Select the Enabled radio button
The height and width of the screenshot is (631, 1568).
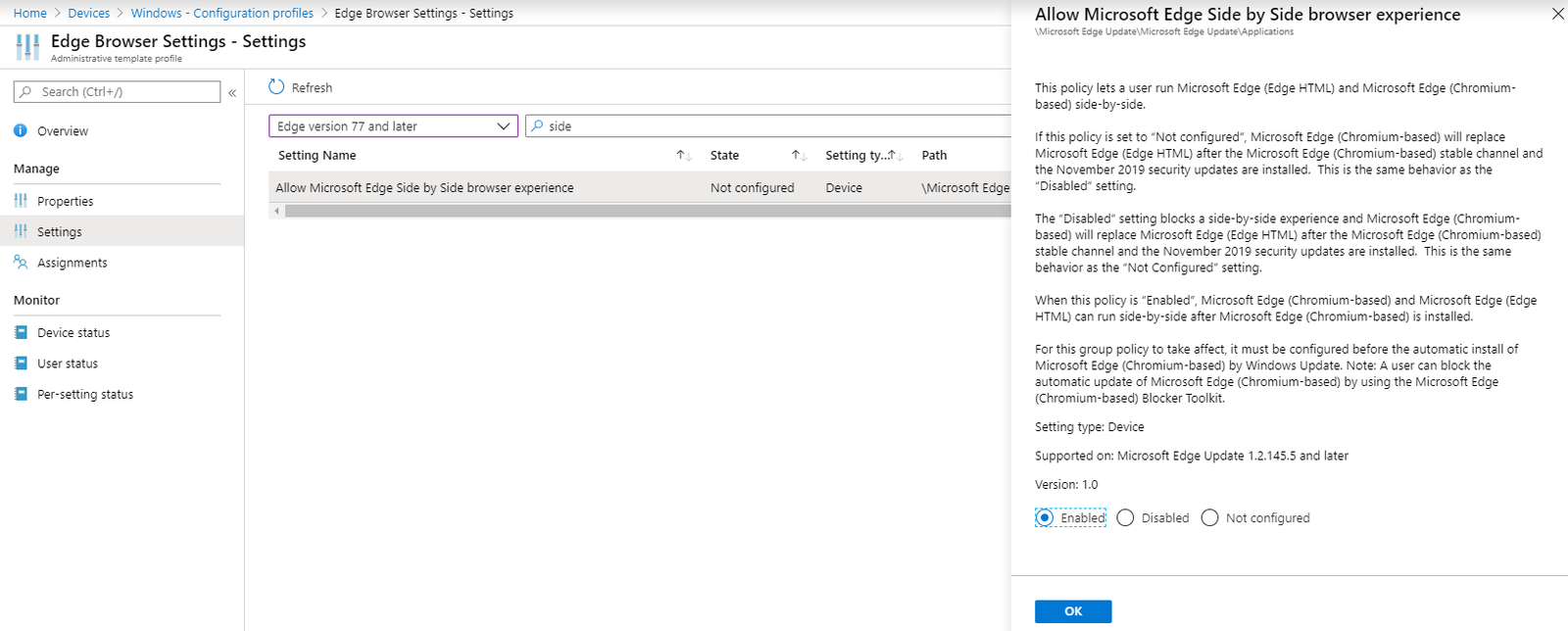(x=1045, y=517)
